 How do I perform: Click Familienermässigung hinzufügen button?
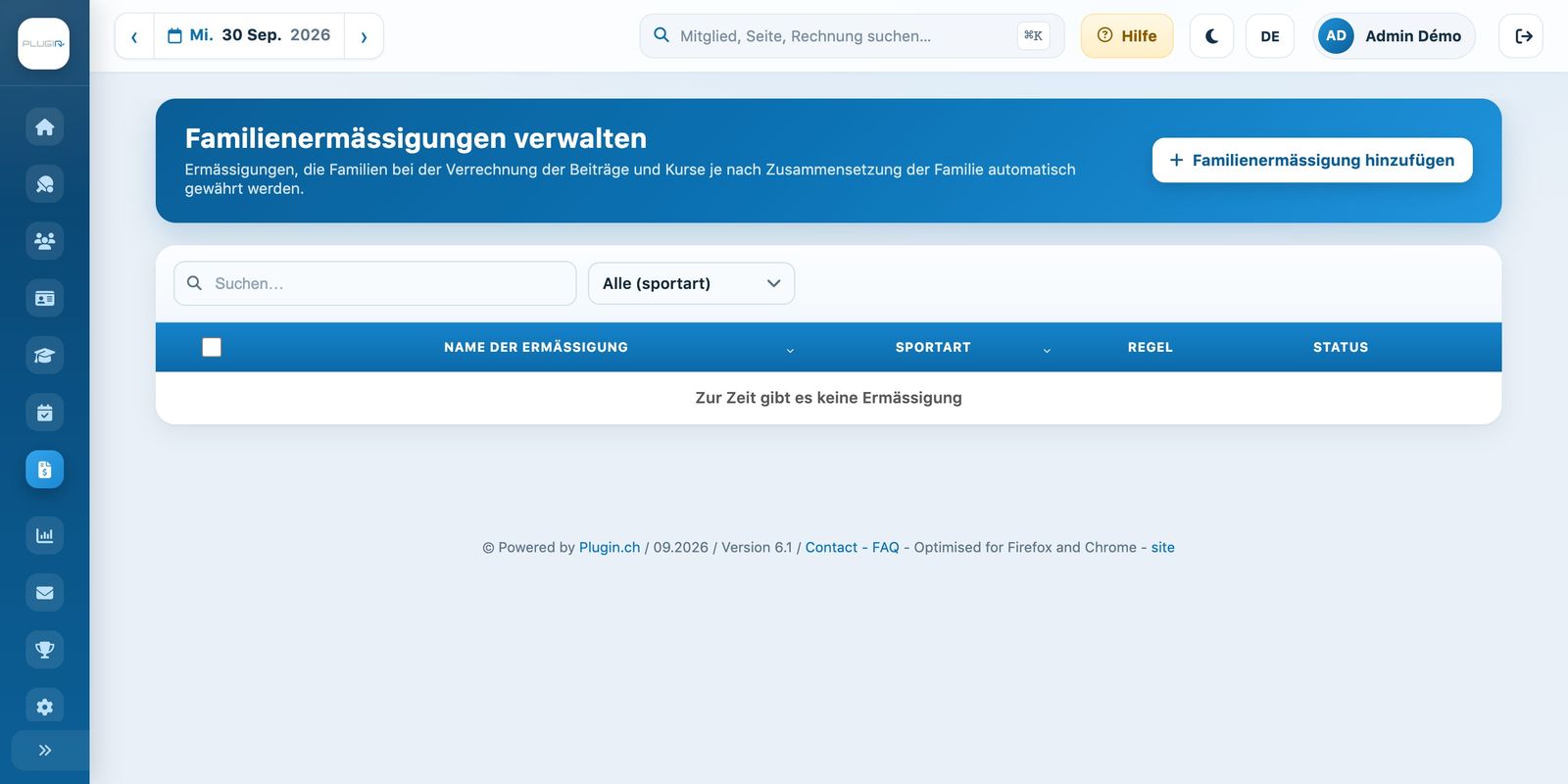click(x=1312, y=160)
